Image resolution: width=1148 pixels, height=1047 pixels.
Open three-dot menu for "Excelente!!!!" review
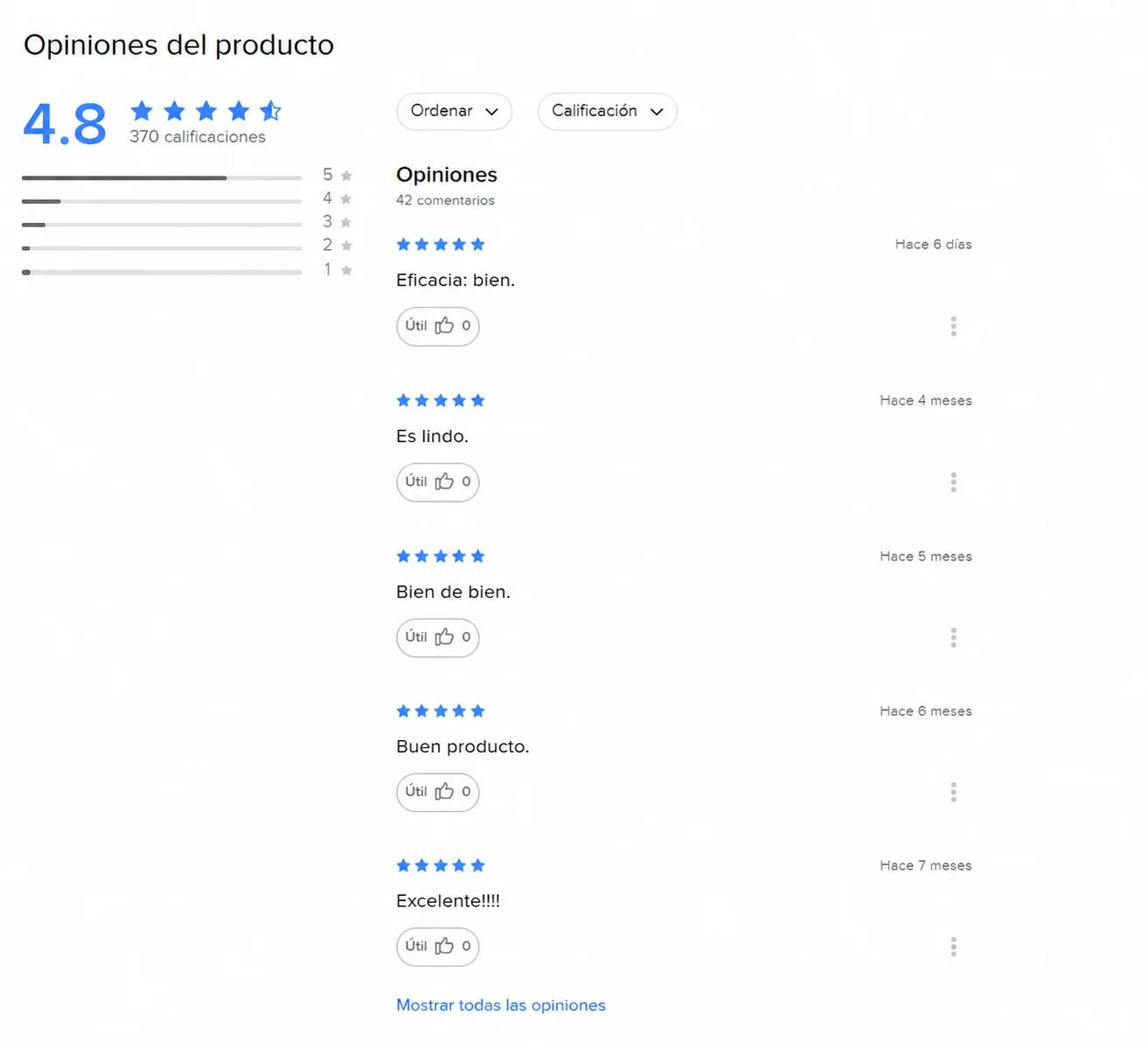pyautogui.click(x=953, y=946)
